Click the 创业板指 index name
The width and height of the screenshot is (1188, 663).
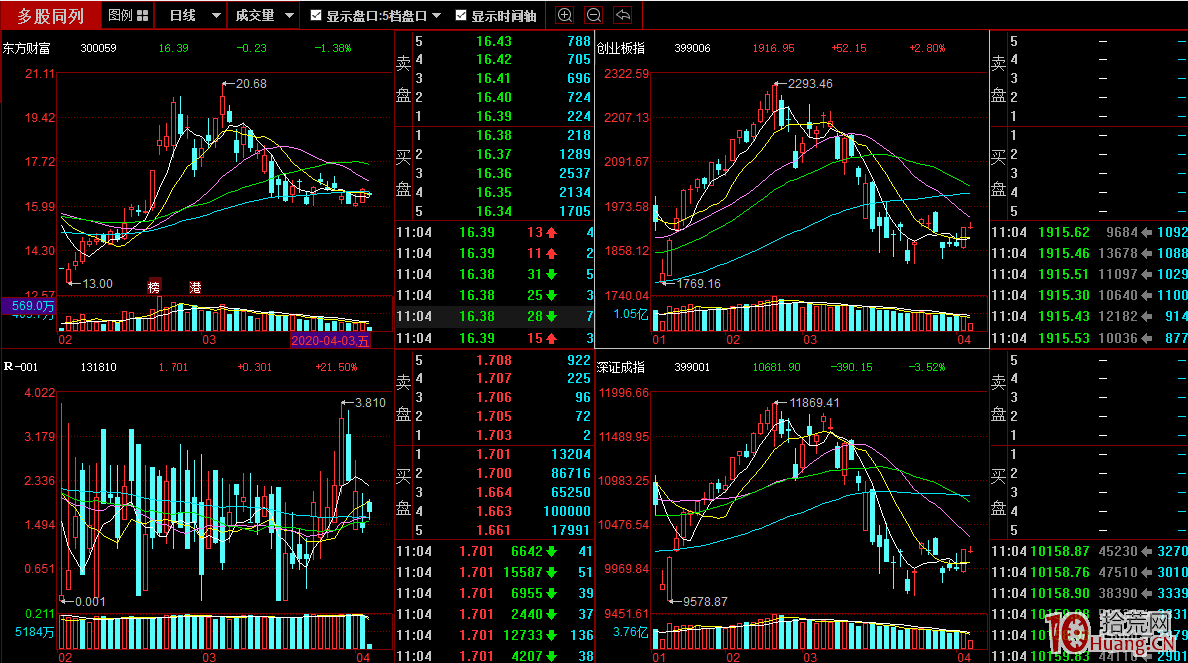621,48
